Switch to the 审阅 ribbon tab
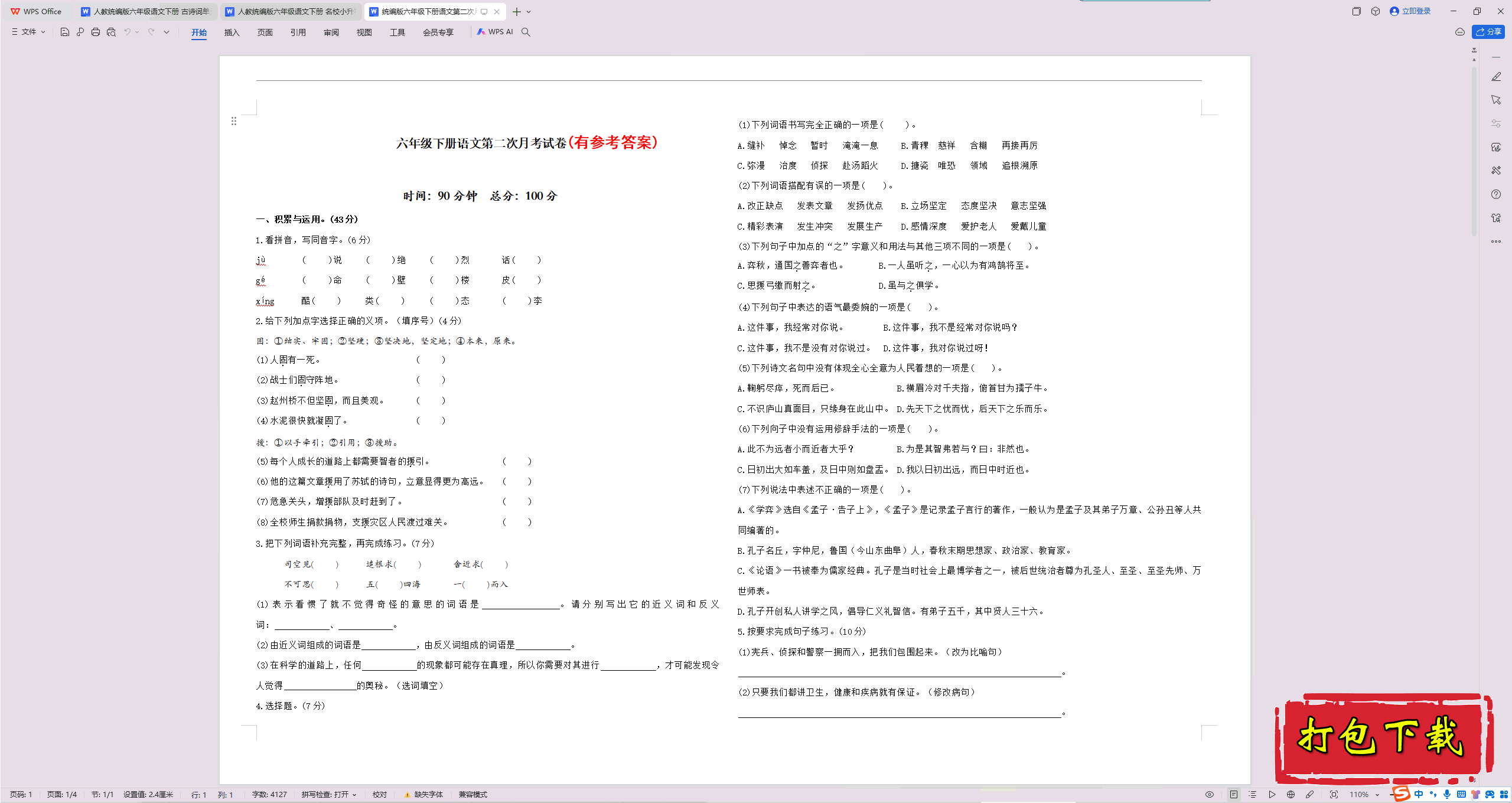 click(331, 32)
